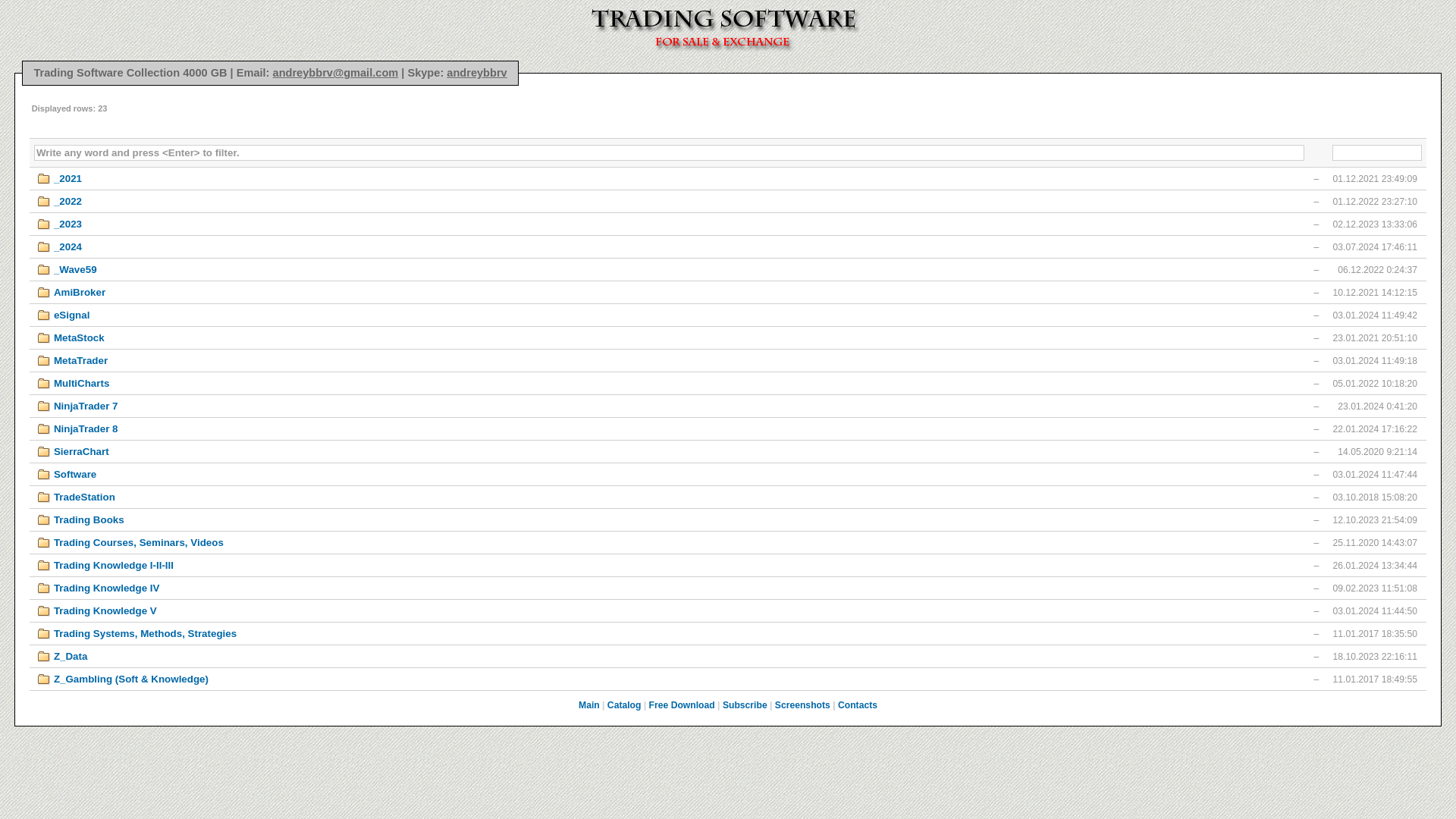1456x819 pixels.
Task: Click the andreybbrv@gmail.com email link
Action: pos(334,73)
